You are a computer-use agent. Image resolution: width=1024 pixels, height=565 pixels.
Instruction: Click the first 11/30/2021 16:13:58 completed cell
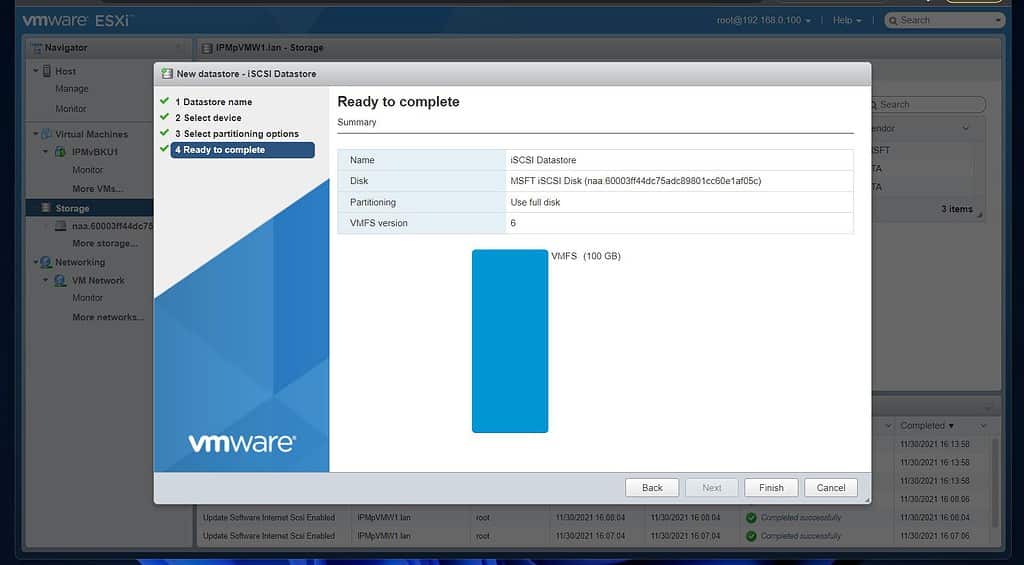pos(935,444)
